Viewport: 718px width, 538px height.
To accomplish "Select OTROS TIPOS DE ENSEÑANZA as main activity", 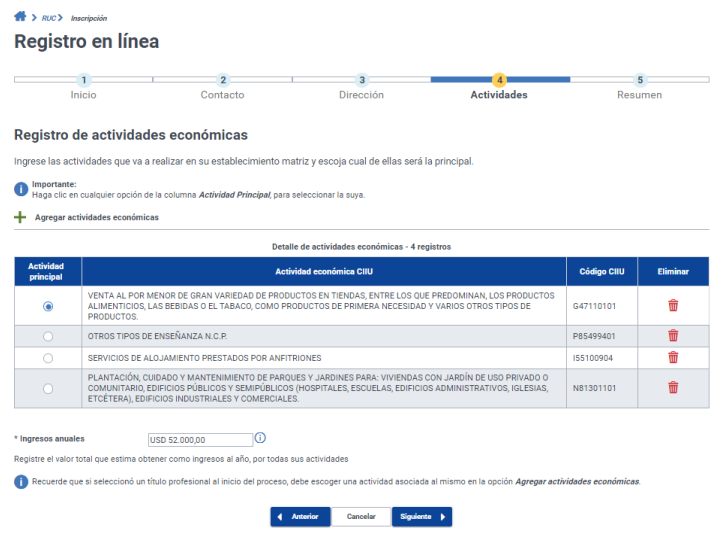I will point(48,336).
